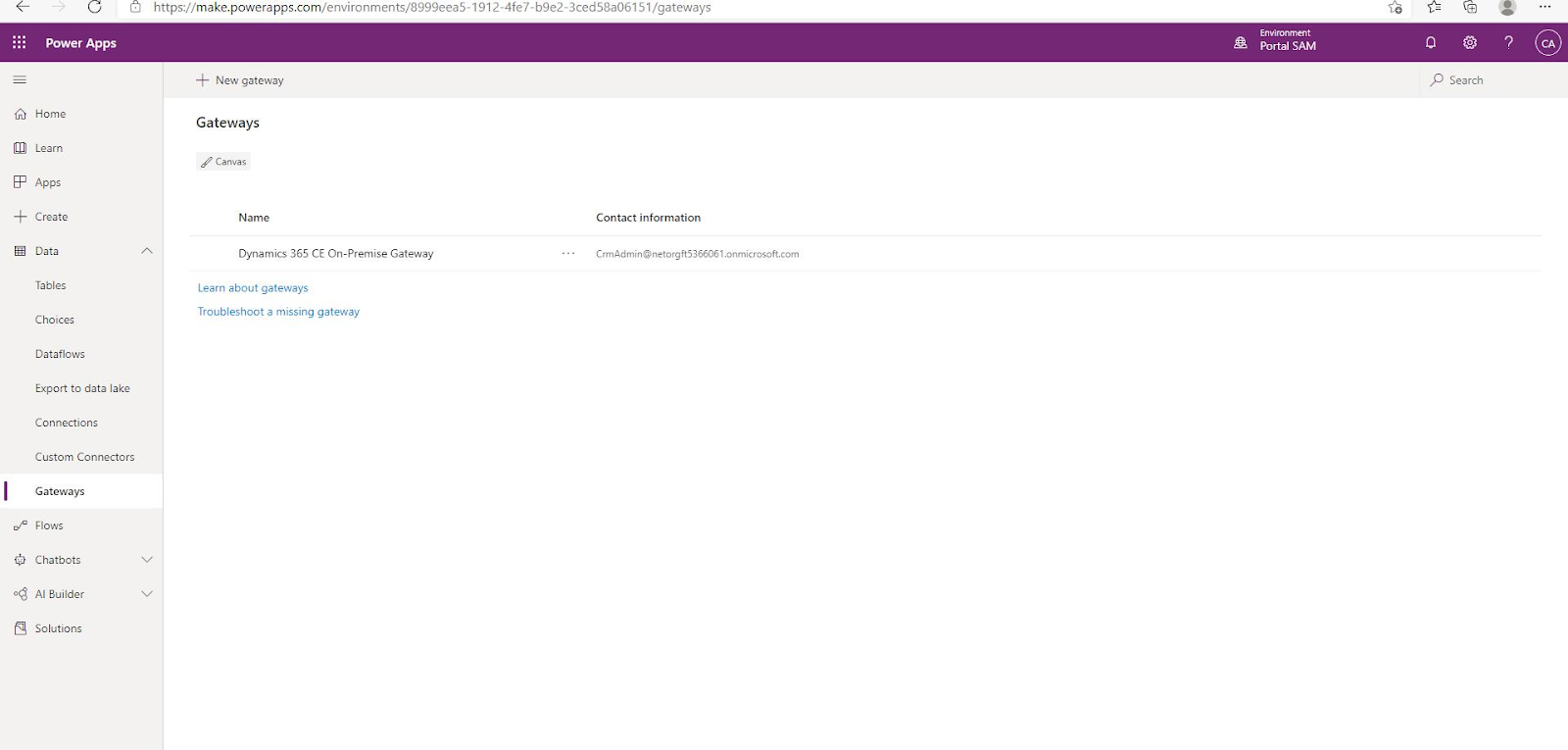Open browser profile avatar icon
Viewport: 1568px width, 750px height.
pos(1508,8)
